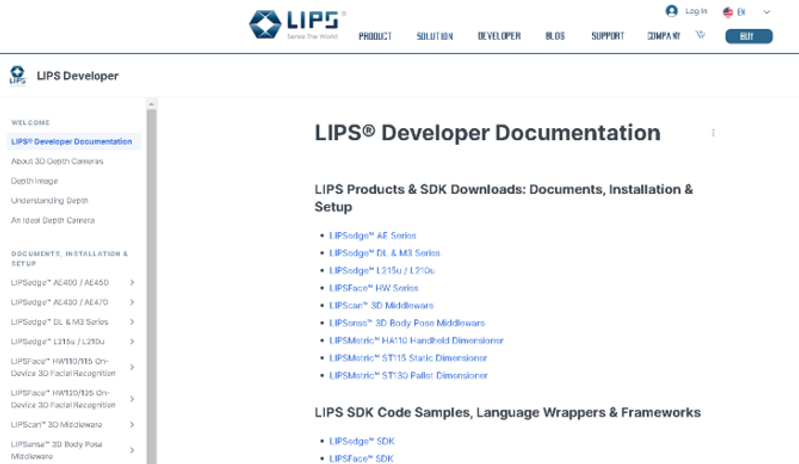Open the LIPSFace HW Series link
This screenshot has width=799, height=464.
click(374, 288)
